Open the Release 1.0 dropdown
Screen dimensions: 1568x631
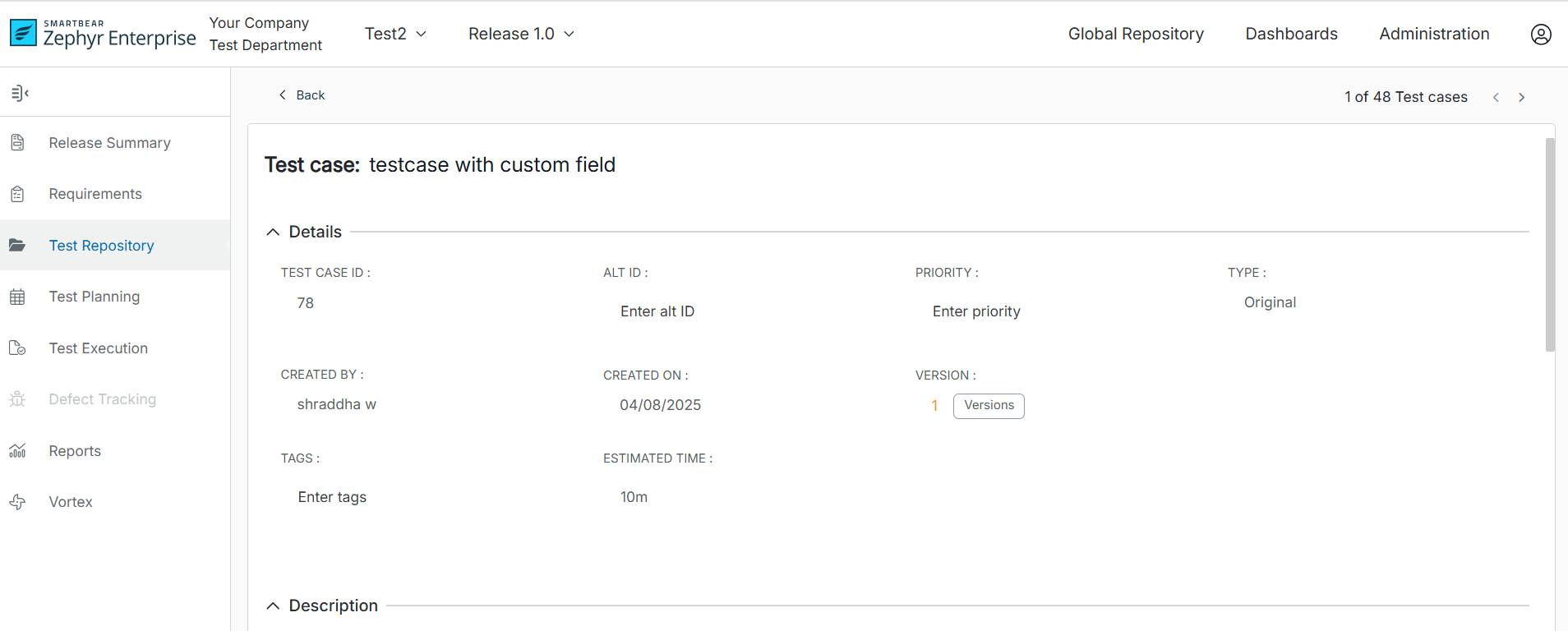(521, 34)
